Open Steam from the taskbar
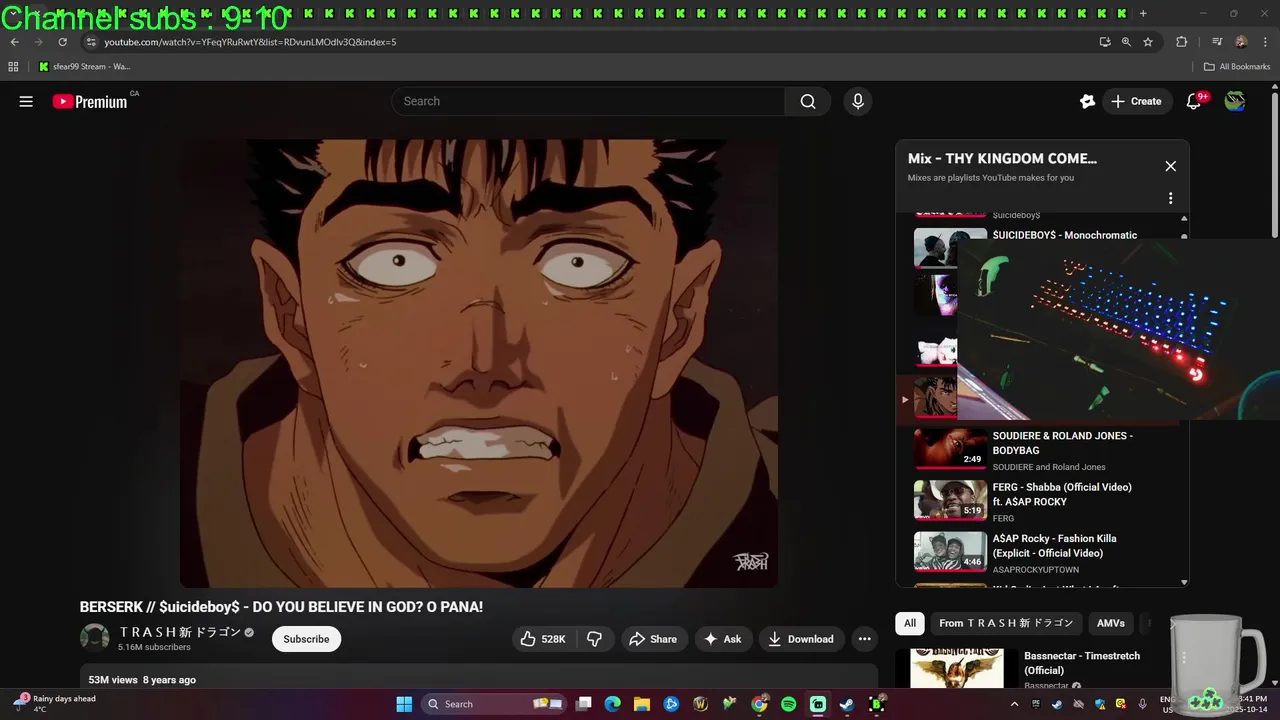 point(846,704)
